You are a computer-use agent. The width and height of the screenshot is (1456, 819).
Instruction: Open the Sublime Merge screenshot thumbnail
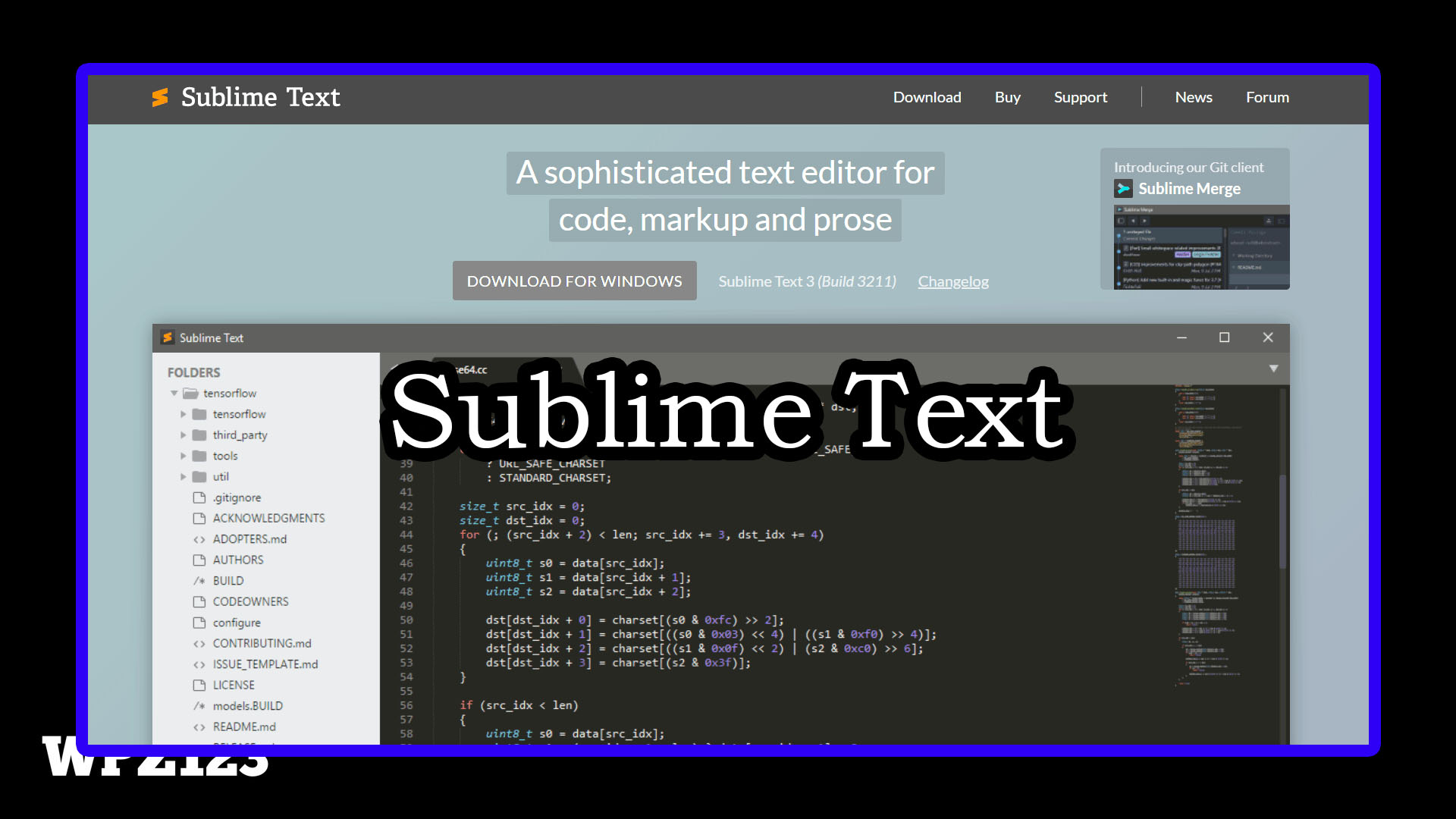point(1201,247)
